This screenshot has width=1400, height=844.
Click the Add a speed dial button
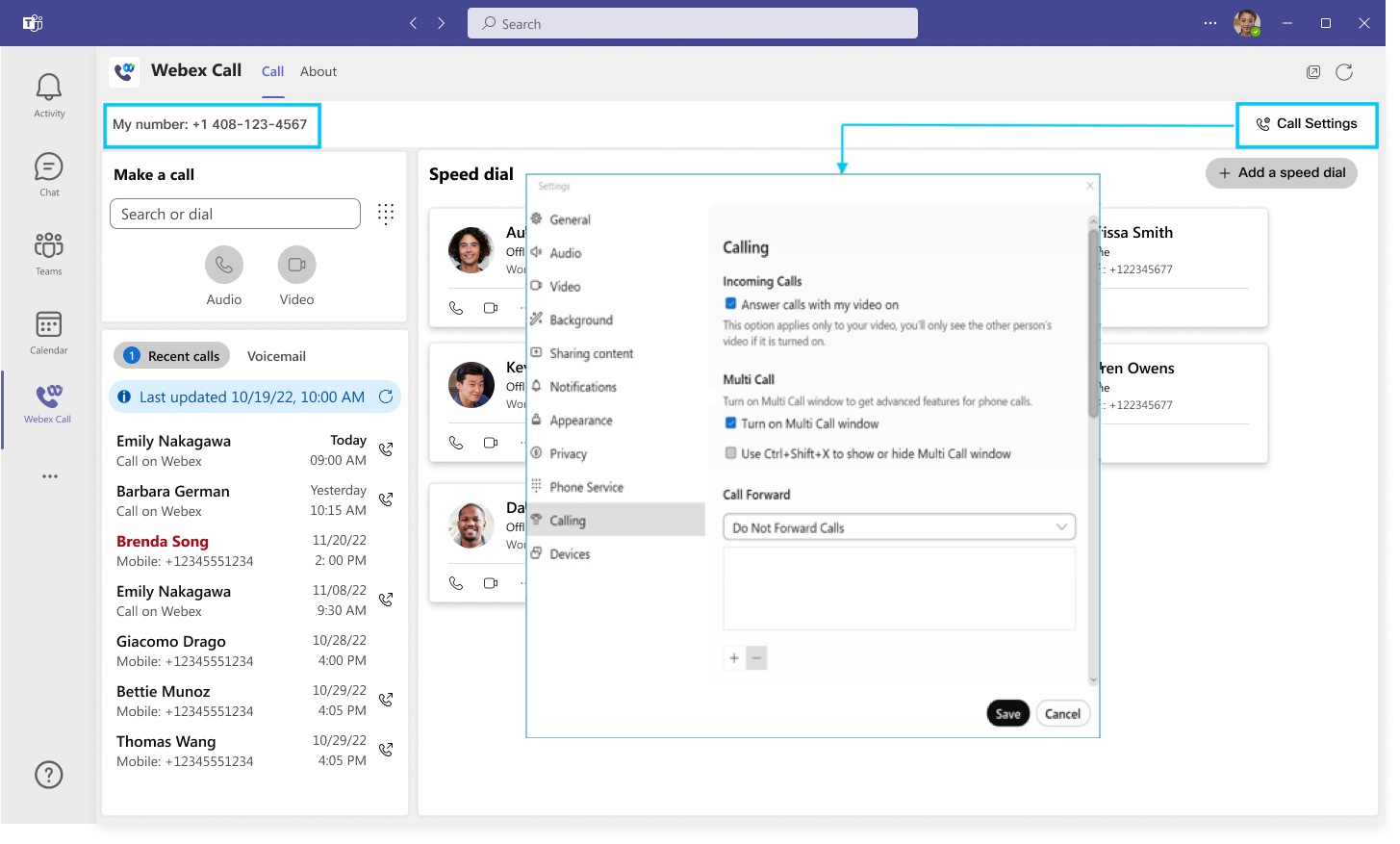[1281, 172]
